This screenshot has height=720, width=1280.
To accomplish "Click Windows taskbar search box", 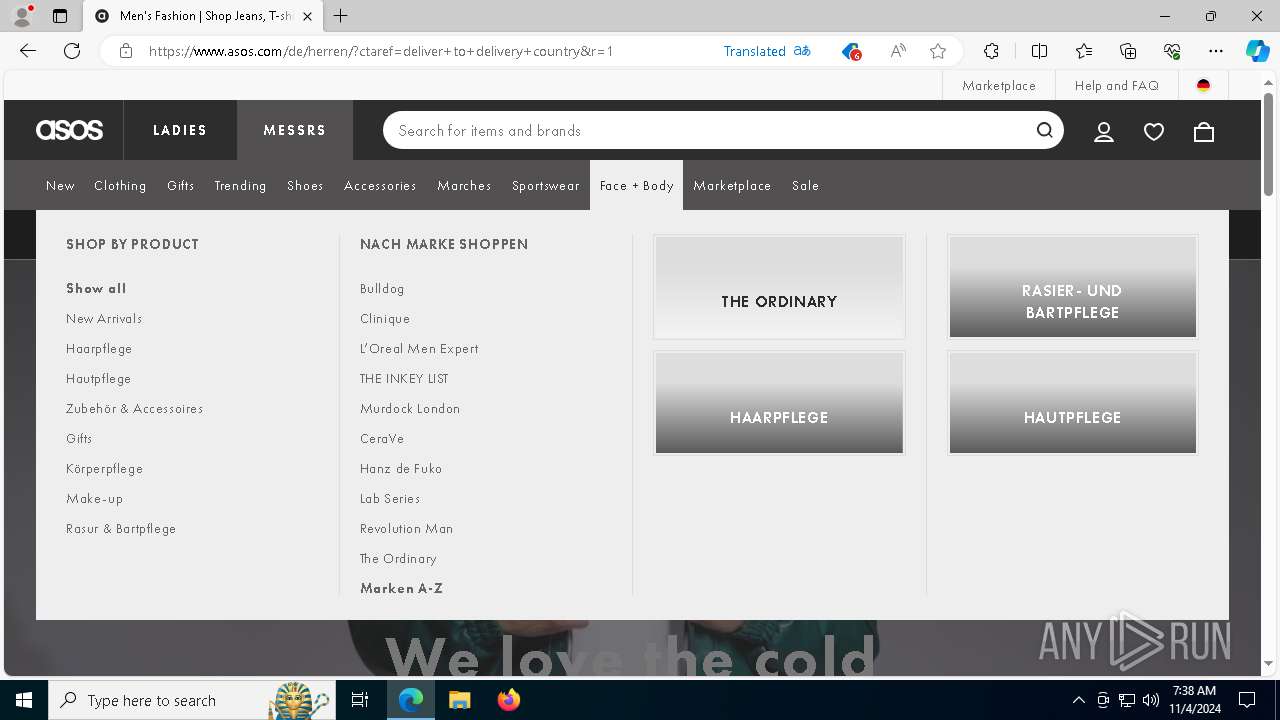I will tap(190, 700).
